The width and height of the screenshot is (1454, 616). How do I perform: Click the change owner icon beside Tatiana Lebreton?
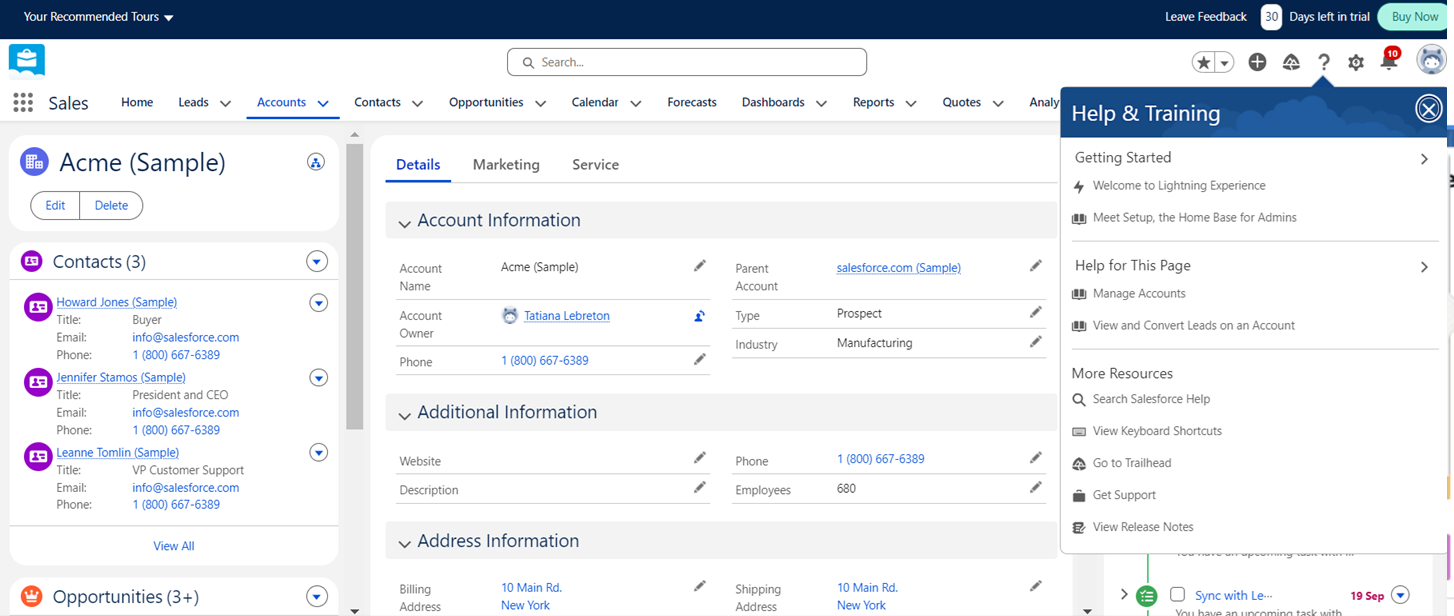(699, 315)
